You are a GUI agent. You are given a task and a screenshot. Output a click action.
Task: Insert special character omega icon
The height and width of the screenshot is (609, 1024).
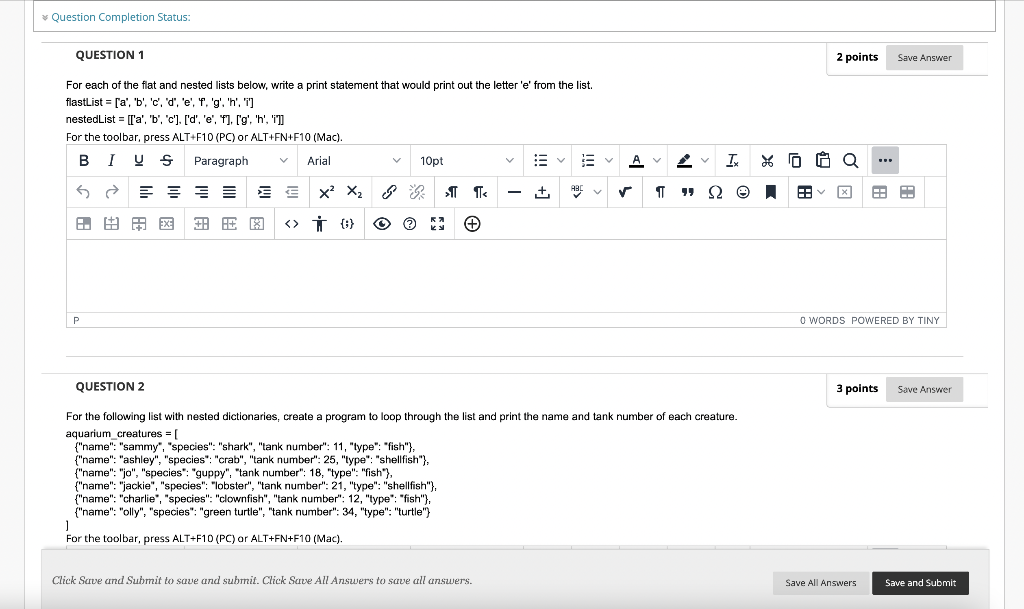[715, 192]
